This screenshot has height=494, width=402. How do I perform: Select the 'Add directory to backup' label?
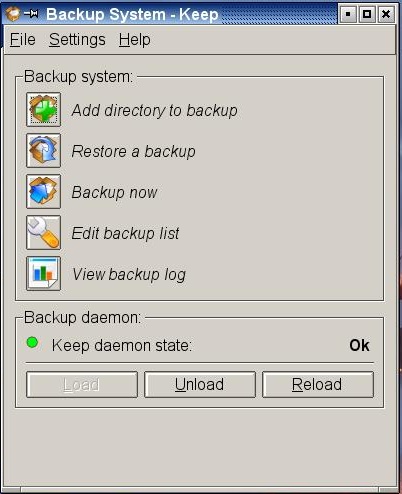coord(155,110)
